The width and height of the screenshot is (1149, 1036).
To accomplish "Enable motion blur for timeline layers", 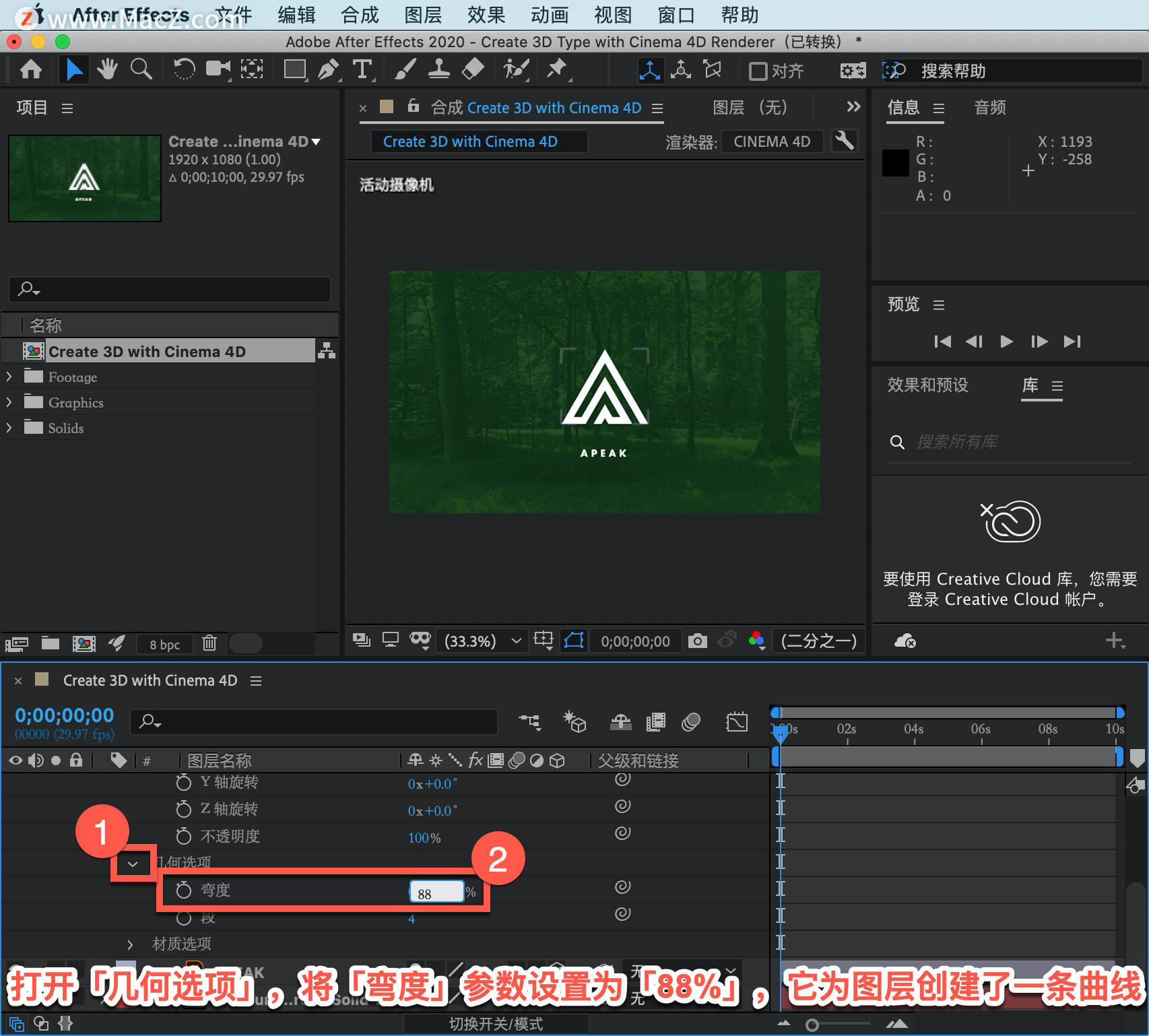I will [x=691, y=723].
